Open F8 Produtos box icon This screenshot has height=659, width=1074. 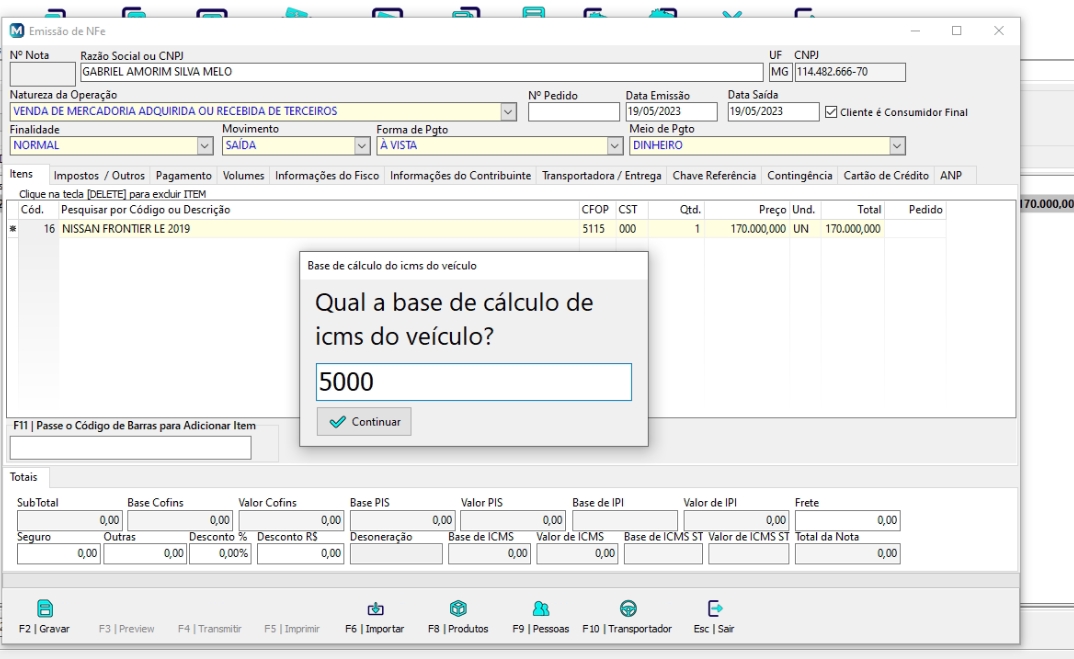(x=458, y=609)
